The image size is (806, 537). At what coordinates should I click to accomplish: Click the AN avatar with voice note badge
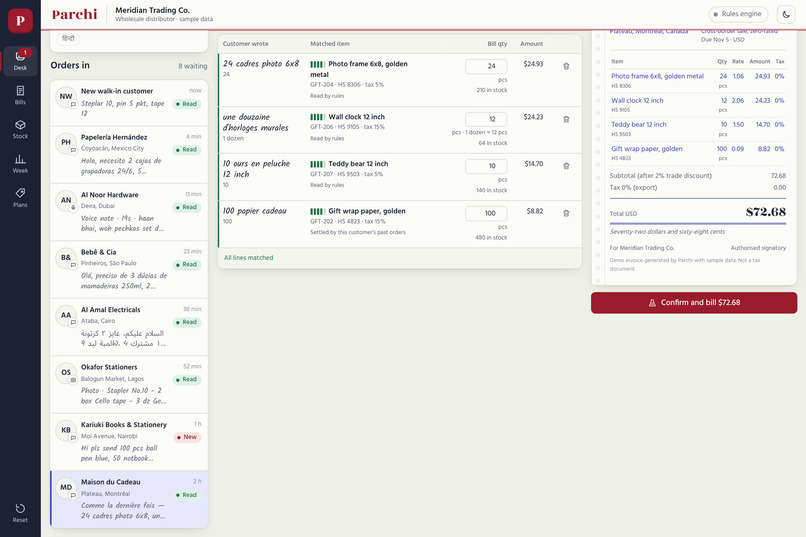click(66, 200)
